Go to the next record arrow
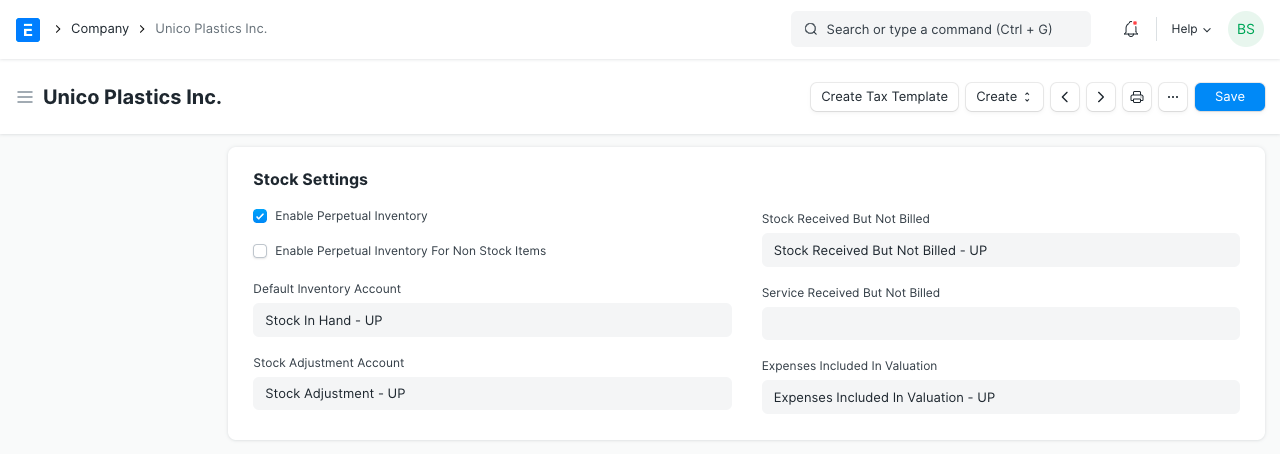This screenshot has width=1280, height=454. click(1101, 97)
